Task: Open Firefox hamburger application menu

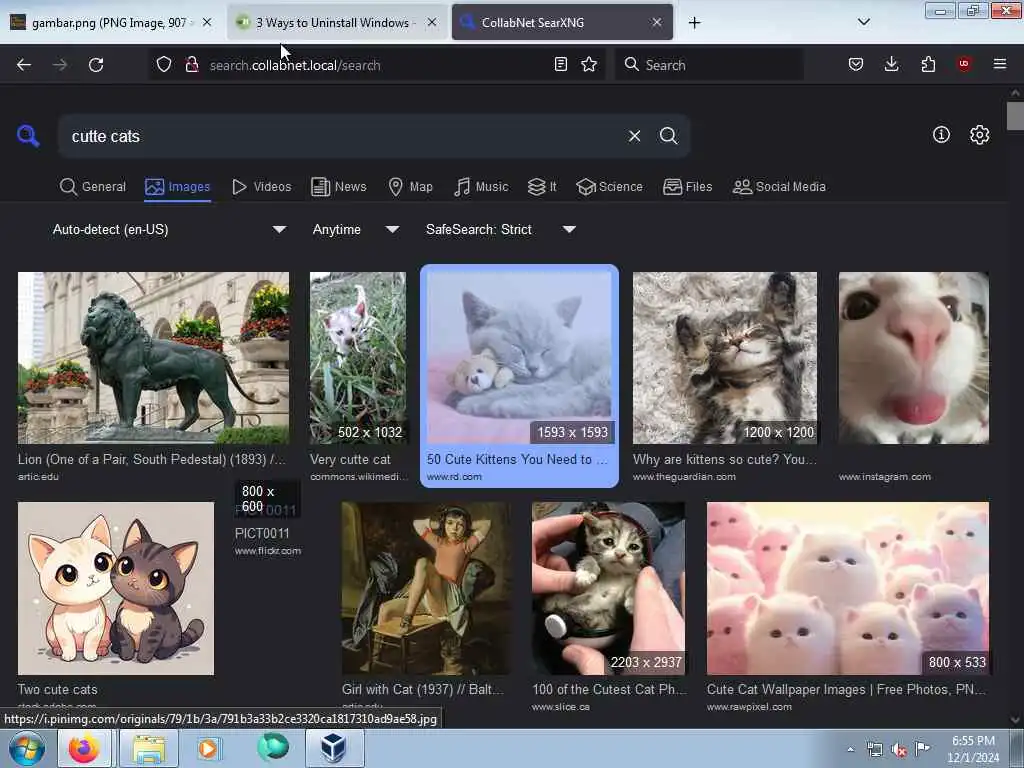Action: pos(1000,64)
